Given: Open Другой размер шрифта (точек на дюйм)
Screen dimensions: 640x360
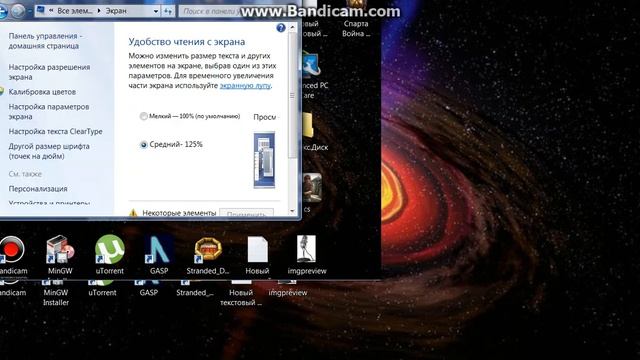Looking at the screenshot, I should coord(49,151).
